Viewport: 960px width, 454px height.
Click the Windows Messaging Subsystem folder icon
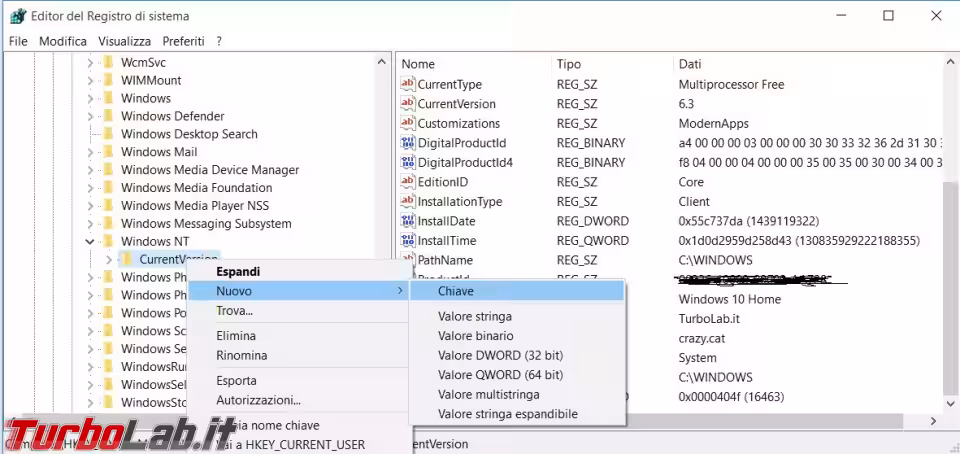(x=108, y=223)
